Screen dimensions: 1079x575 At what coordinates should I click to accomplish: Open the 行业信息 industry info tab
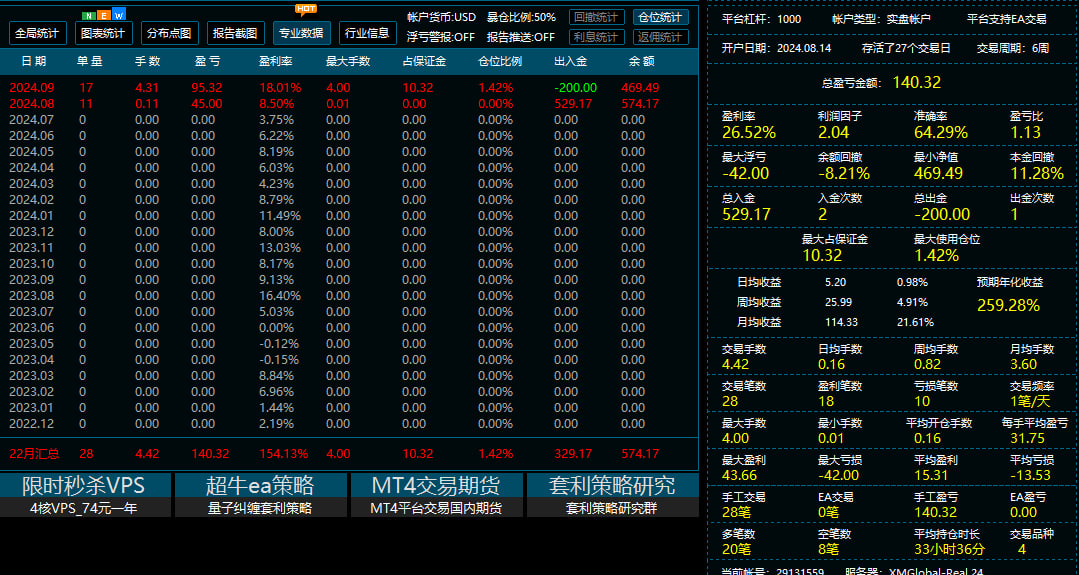coord(368,33)
